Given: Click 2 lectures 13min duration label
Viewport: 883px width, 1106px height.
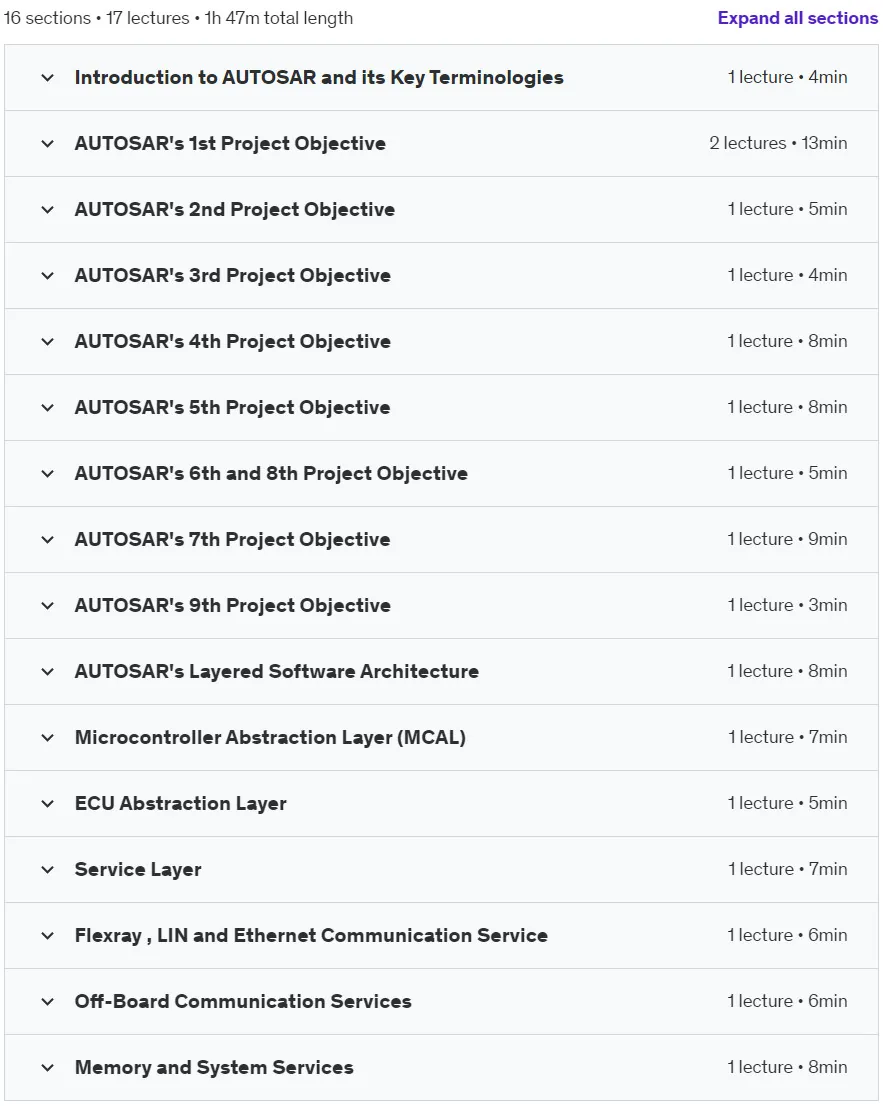Looking at the screenshot, I should point(778,143).
